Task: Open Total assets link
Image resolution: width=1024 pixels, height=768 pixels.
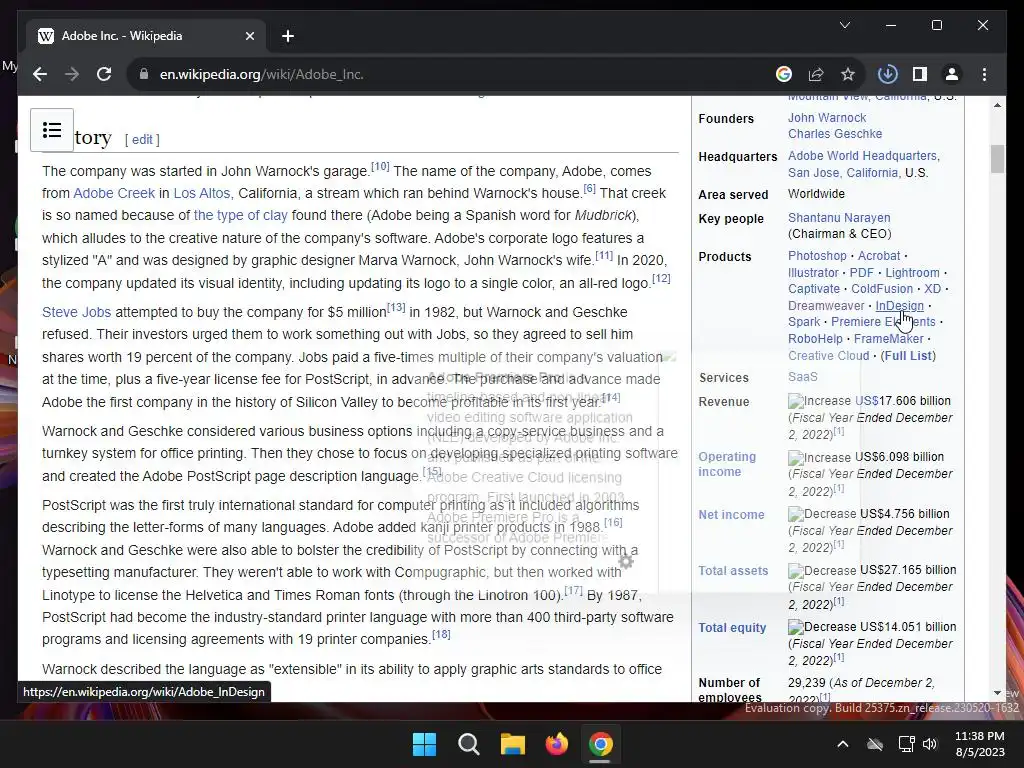Action: [x=733, y=571]
